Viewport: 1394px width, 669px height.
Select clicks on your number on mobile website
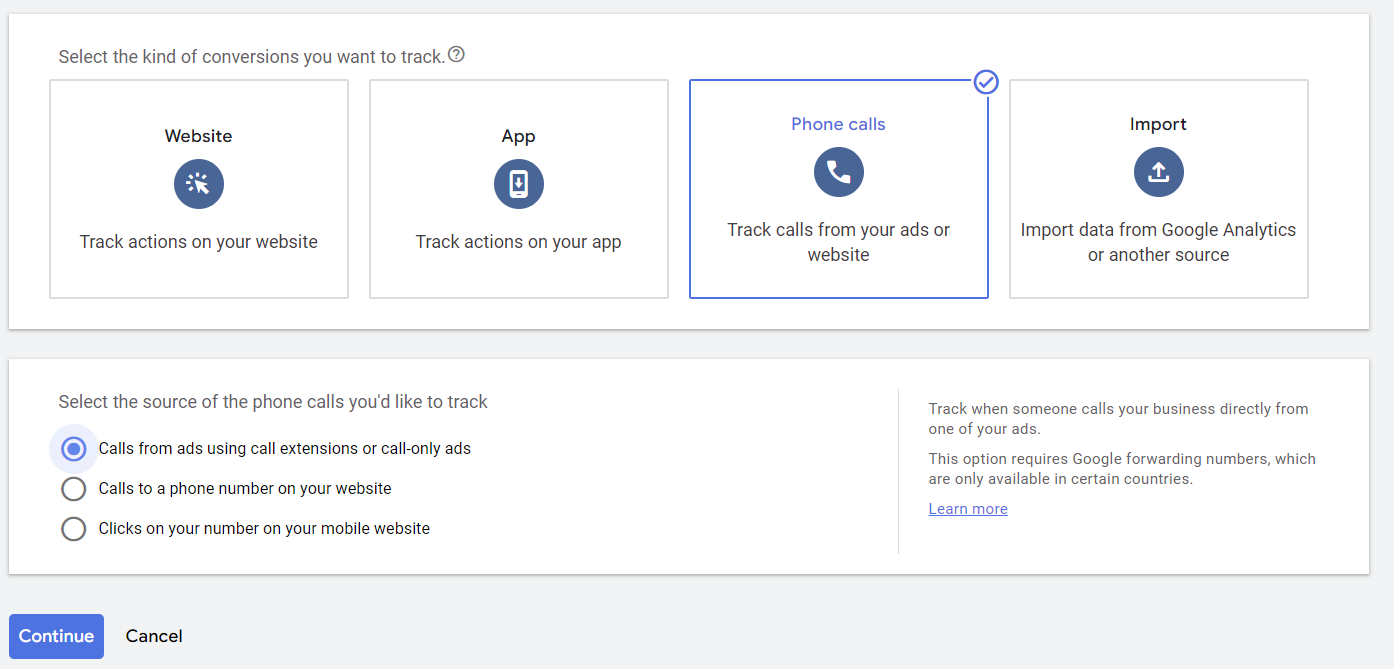74,529
